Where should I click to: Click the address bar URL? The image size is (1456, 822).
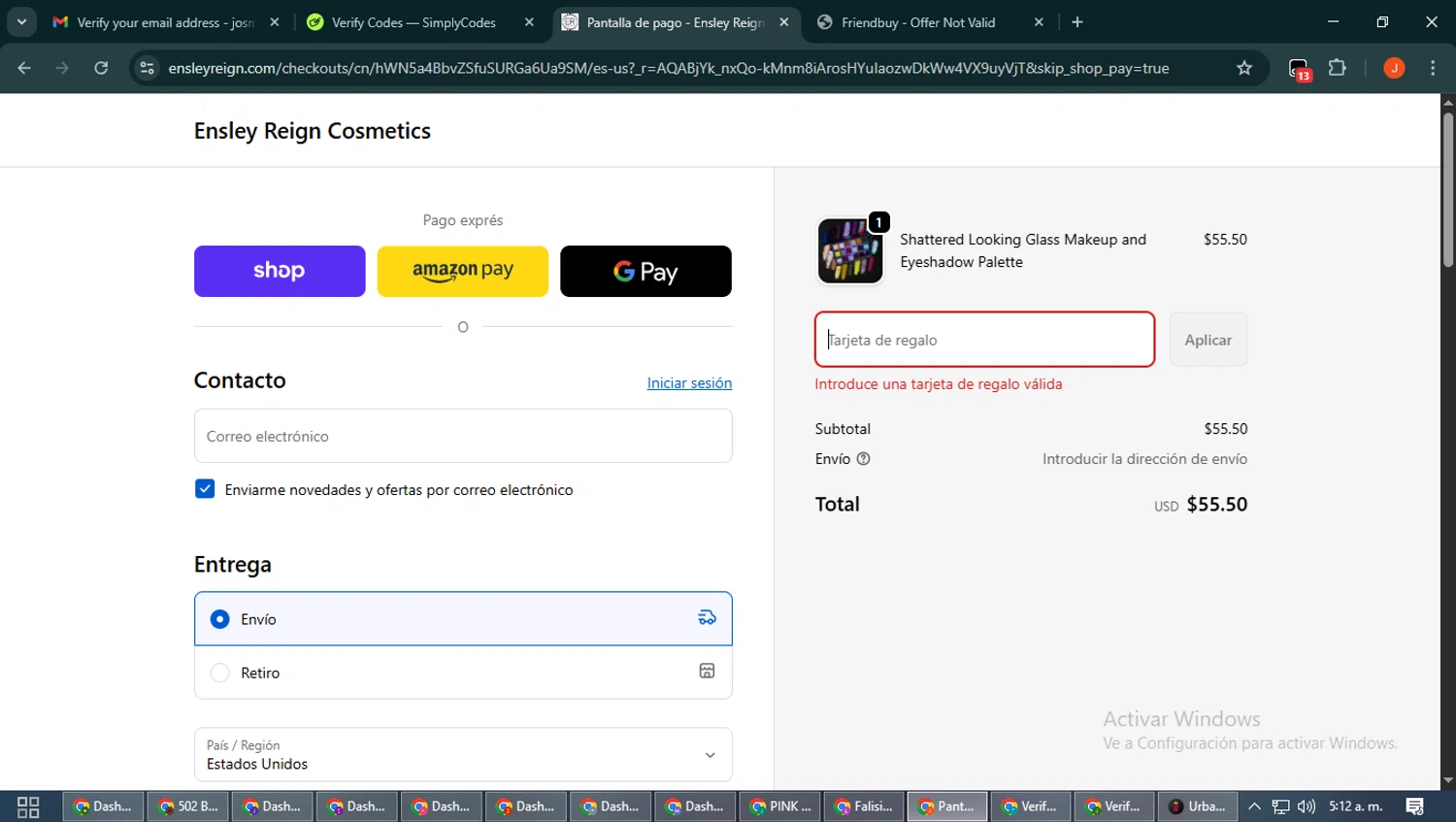click(668, 68)
